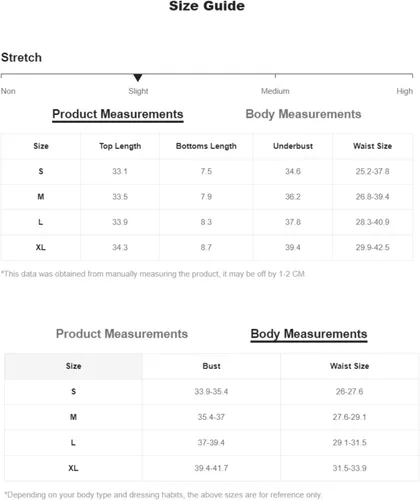Screen dimensions: 420x500
Task: Click body waist size value 27.6-29.1
Action: click(349, 417)
